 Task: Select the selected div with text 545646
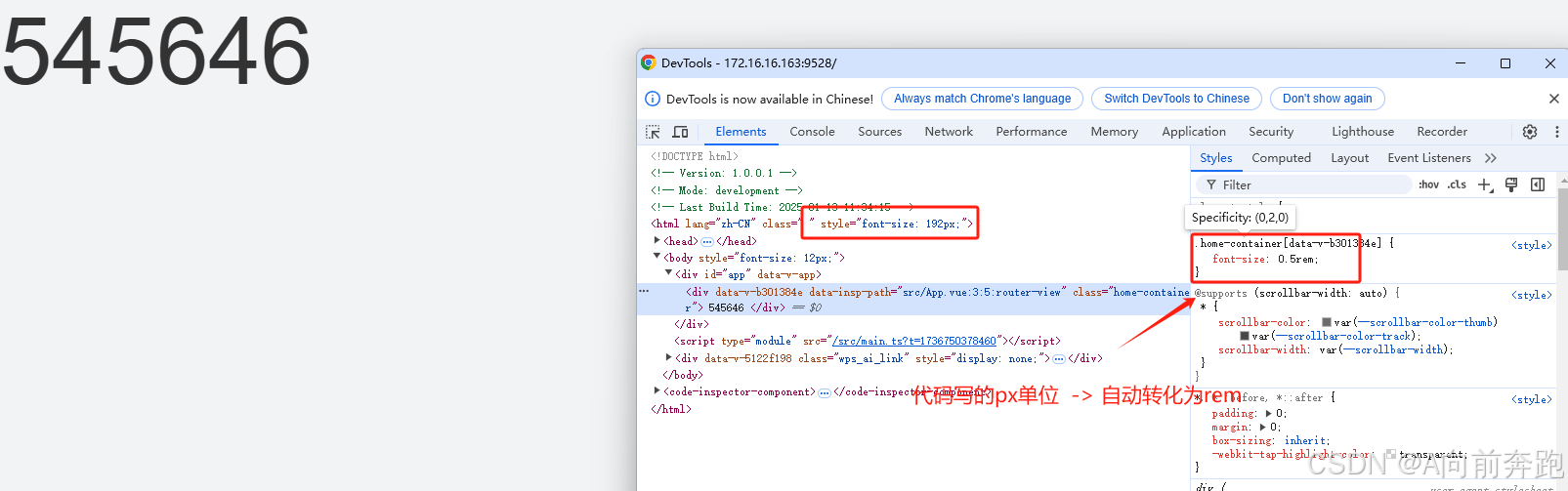click(x=913, y=300)
